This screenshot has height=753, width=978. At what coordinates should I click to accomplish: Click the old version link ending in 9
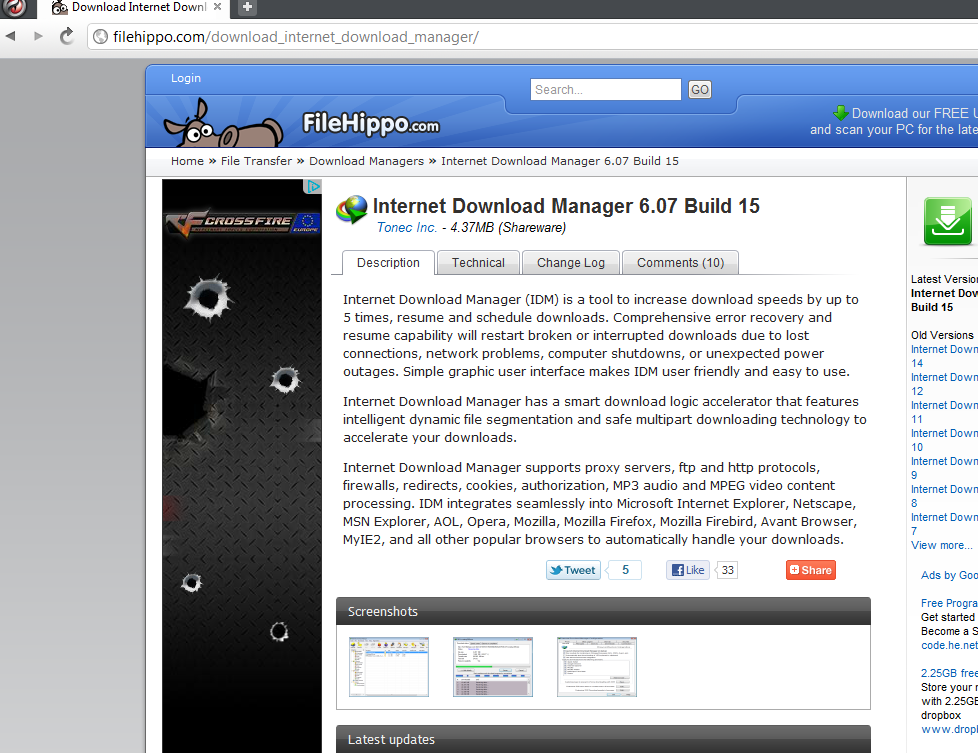click(944, 468)
